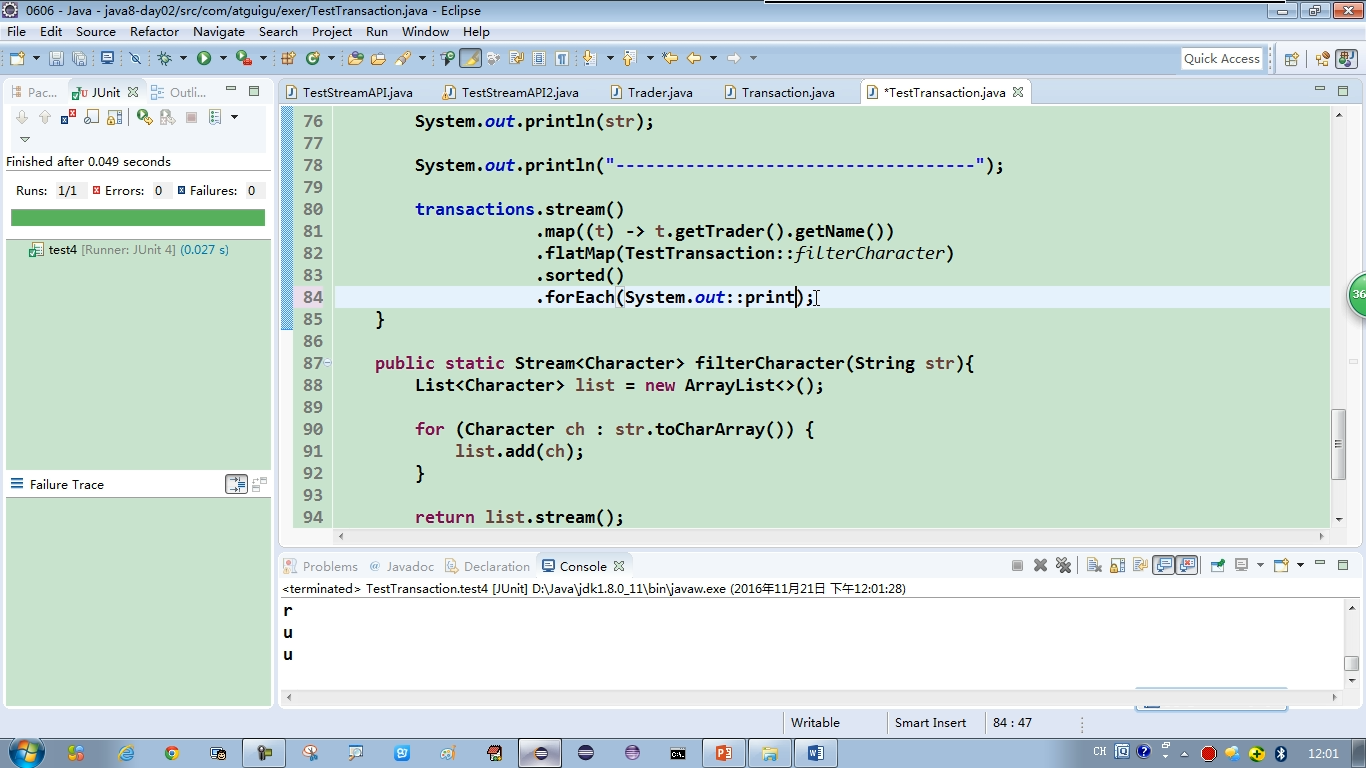Viewport: 1366px width, 768px height.
Task: Click Compare Actual With Expected icon
Action: pyautogui.click(x=260, y=485)
